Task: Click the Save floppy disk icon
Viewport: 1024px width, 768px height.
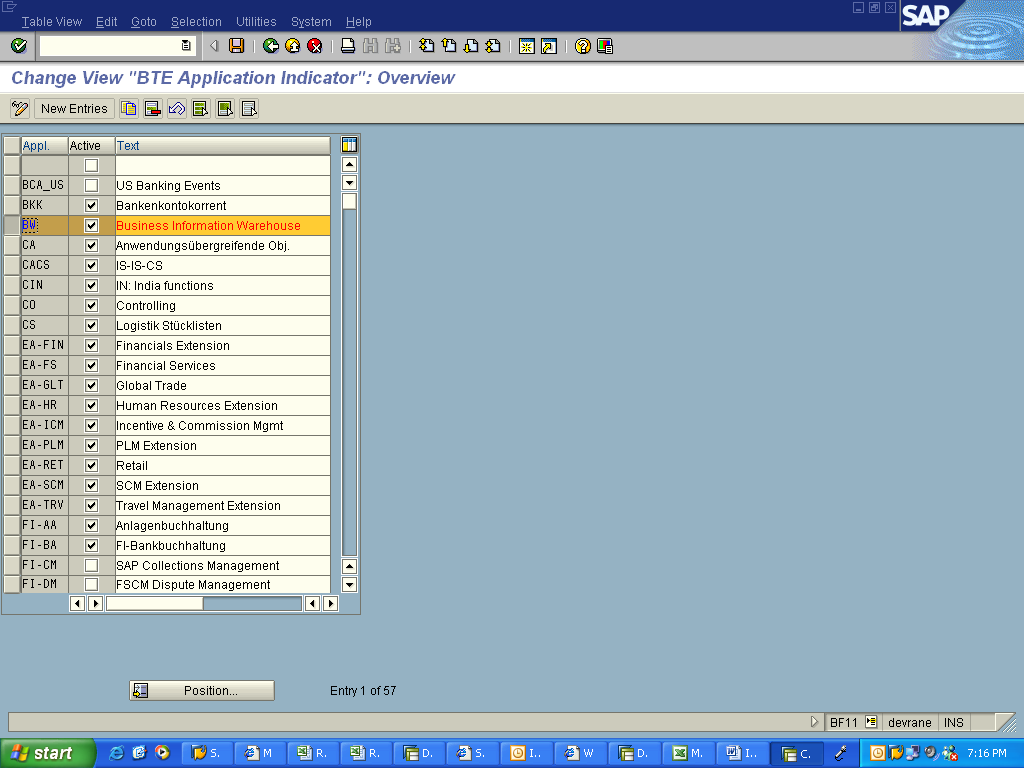Action: click(x=236, y=46)
